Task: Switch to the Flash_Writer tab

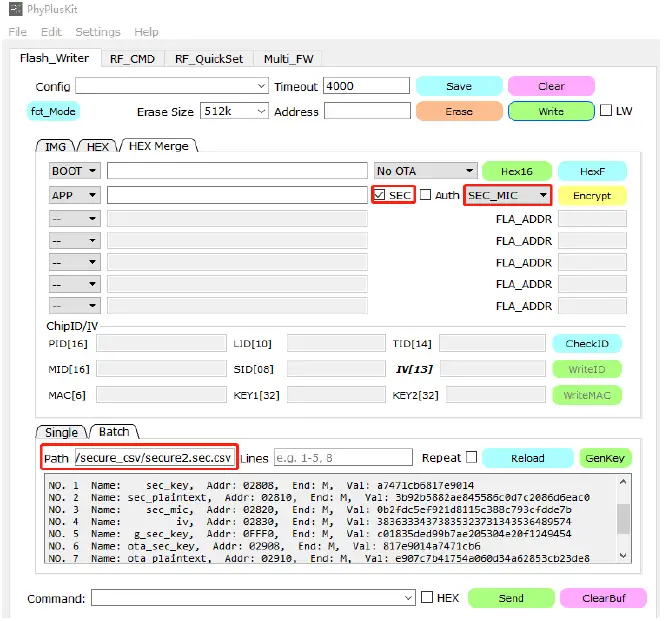Action: 55,58
